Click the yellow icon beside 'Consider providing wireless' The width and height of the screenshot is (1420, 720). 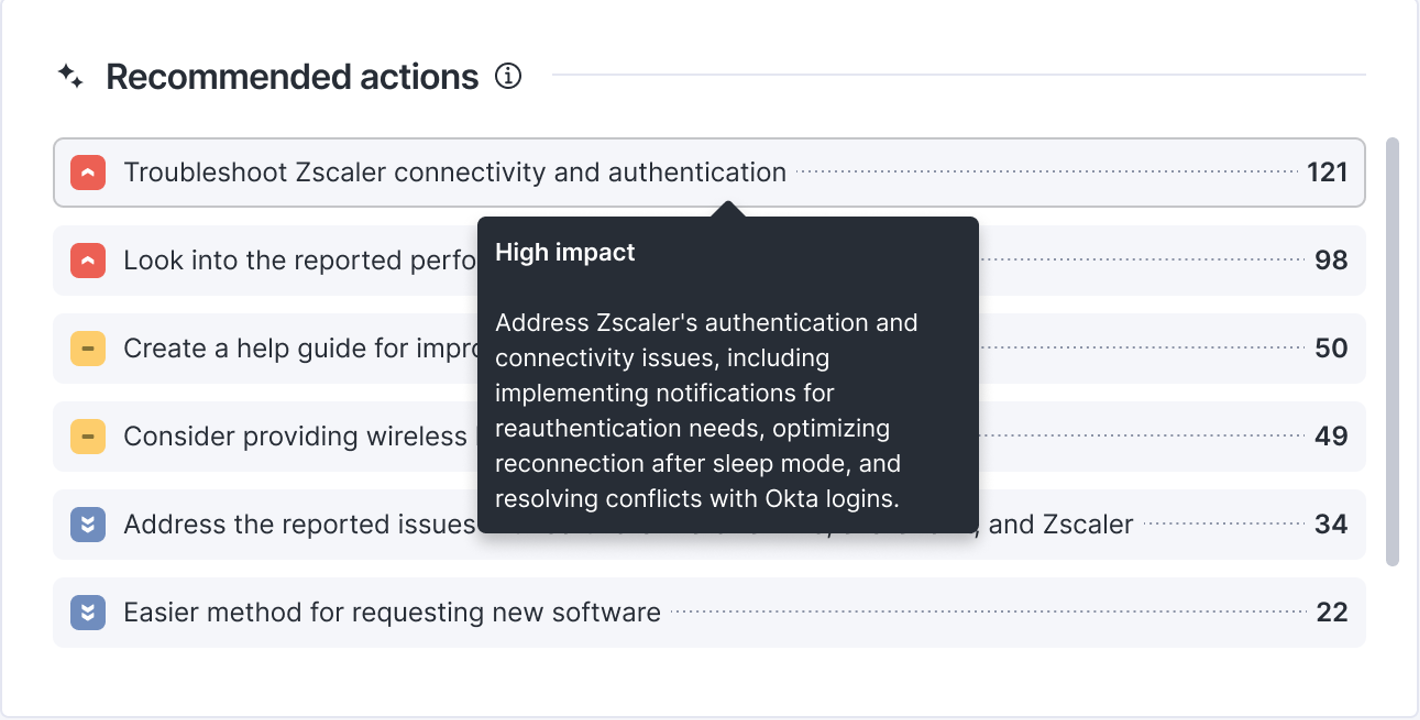coord(88,437)
